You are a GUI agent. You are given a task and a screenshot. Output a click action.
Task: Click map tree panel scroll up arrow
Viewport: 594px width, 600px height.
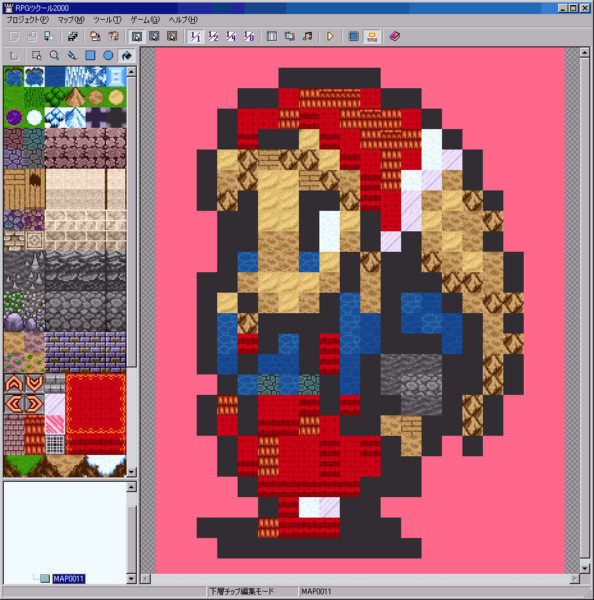coord(131,487)
